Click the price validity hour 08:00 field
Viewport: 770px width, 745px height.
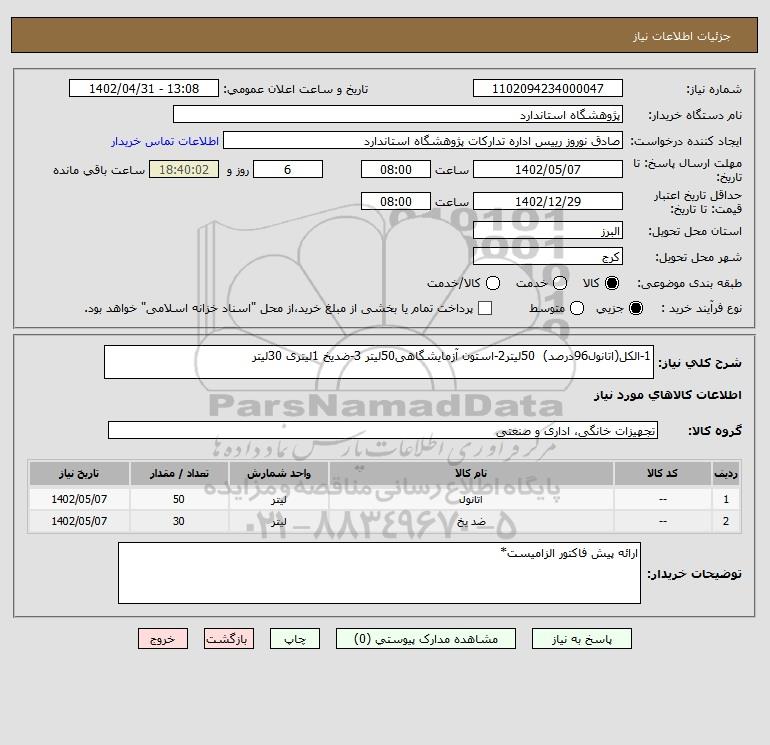396,201
